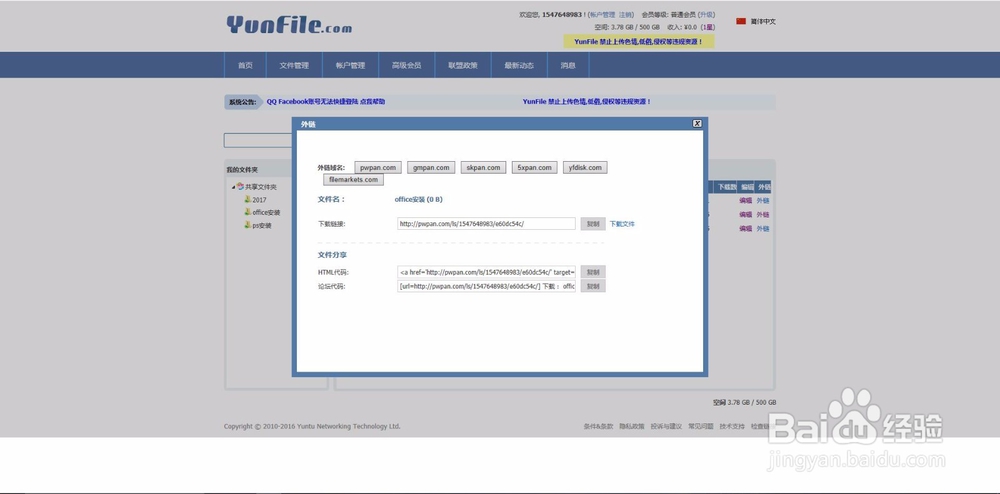1000x494 pixels.
Task: Click the 外链 link in the last file row
Action: [x=763, y=228]
